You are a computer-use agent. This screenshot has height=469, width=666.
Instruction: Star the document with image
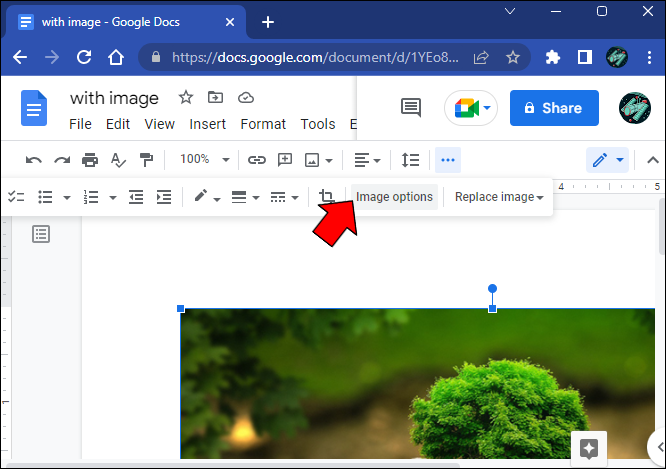[186, 98]
